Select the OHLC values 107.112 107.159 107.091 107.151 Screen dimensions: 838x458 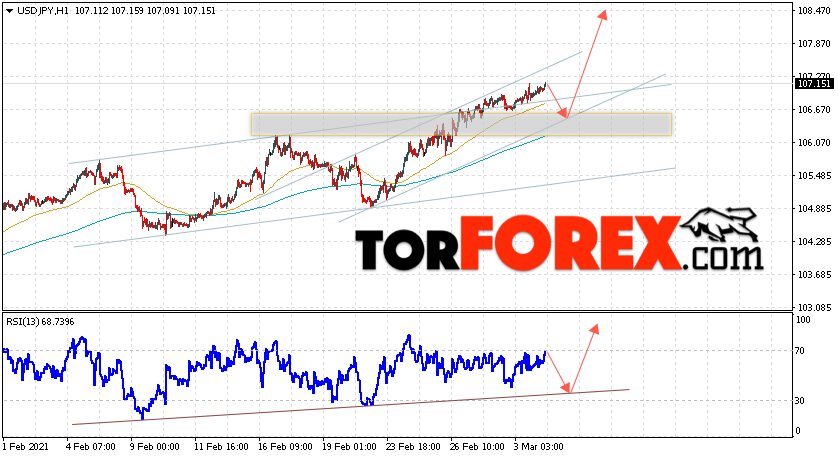pos(145,11)
